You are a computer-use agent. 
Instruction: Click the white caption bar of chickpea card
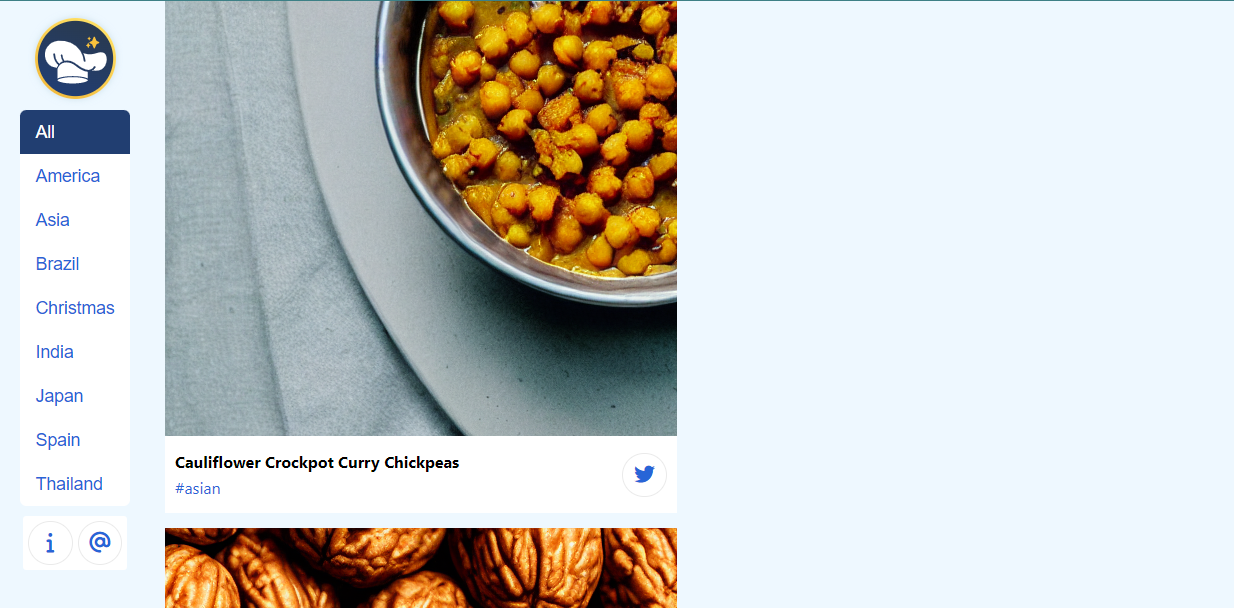pyautogui.click(x=421, y=474)
